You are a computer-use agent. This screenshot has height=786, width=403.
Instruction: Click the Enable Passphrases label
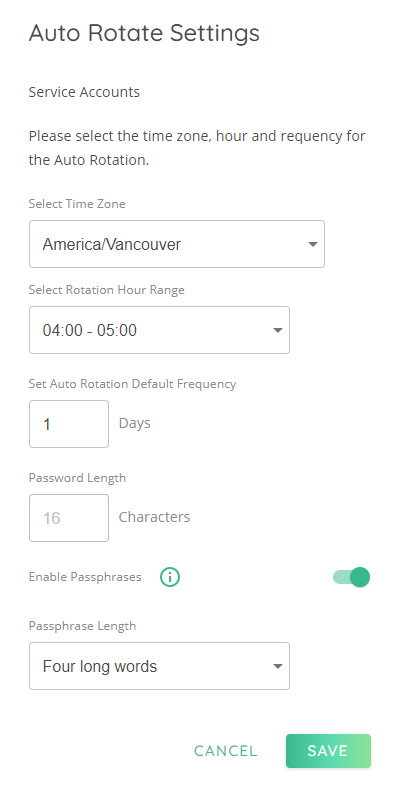[85, 577]
